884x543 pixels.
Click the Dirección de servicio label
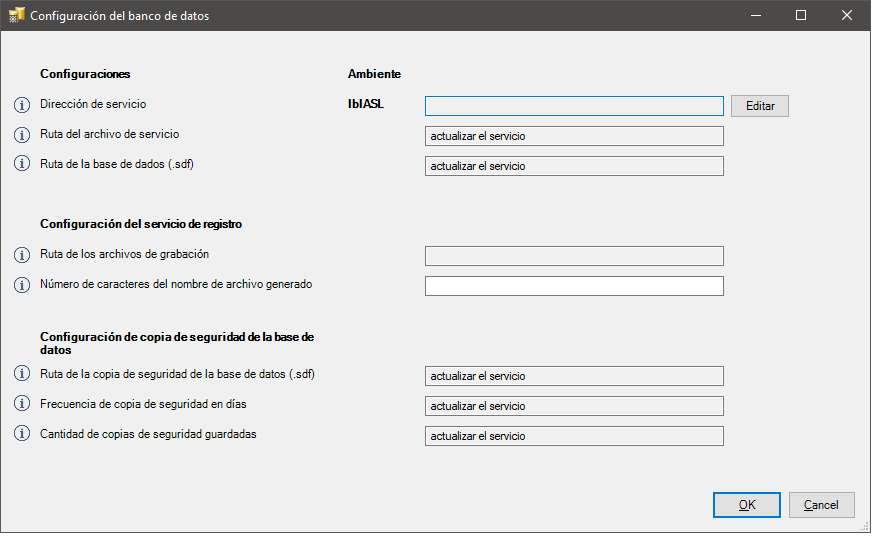tap(93, 104)
